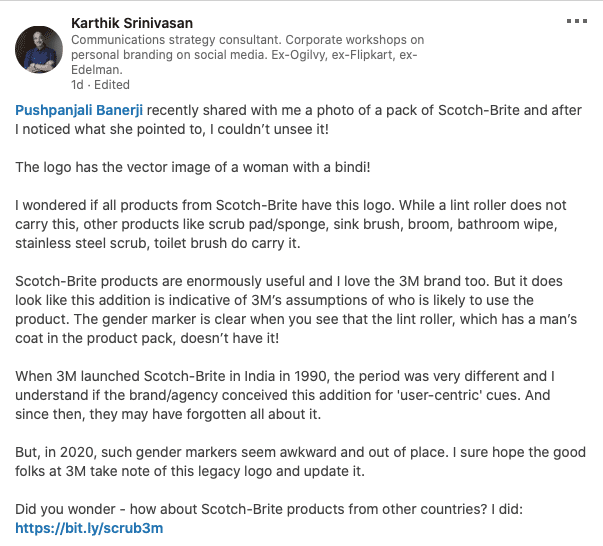Click Karthik Srinivasan's profile photo

pyautogui.click(x=41, y=47)
